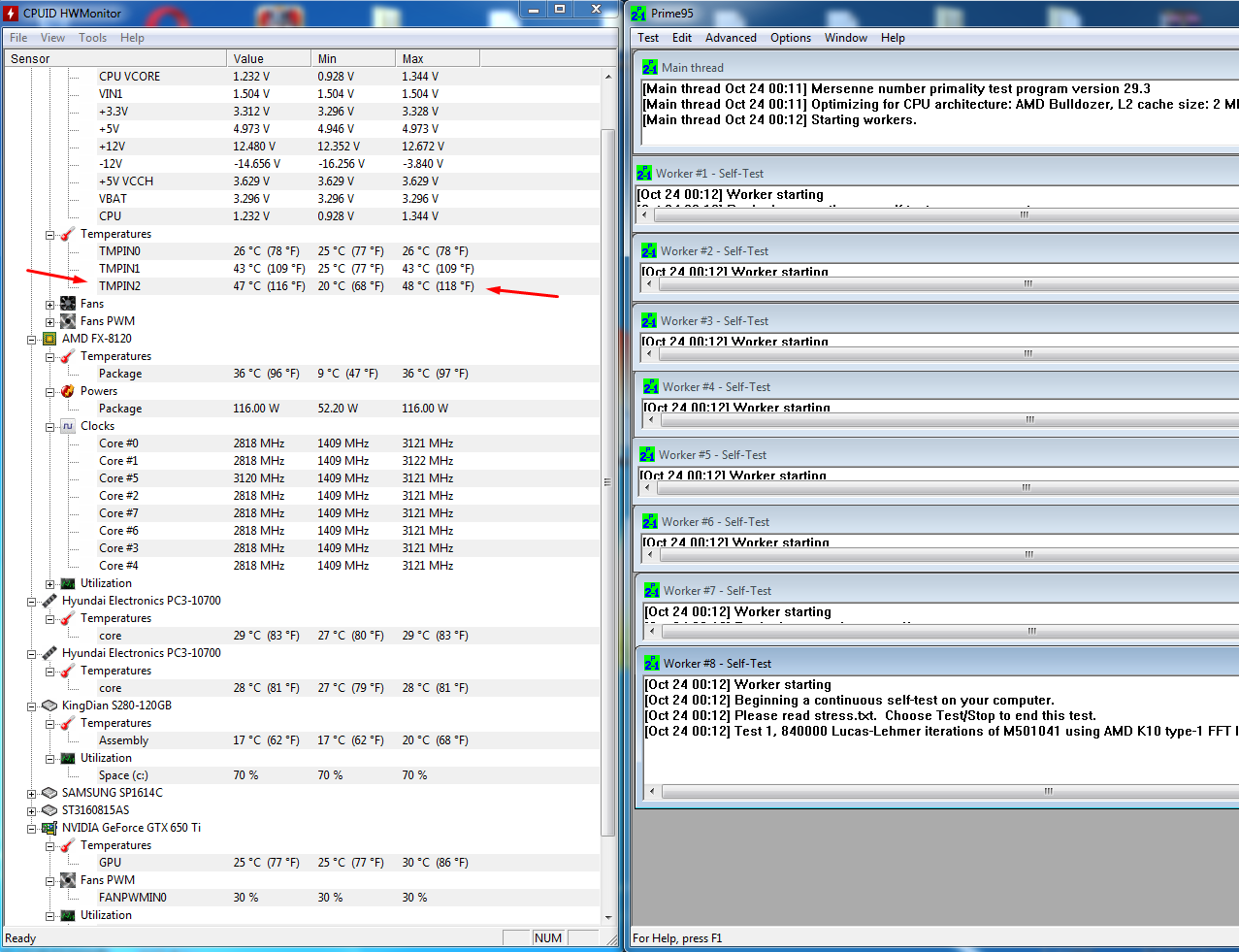The height and width of the screenshot is (952, 1239).
Task: Click the first Hyundai Electronics PC3-10700 memory icon
Action: point(49,601)
